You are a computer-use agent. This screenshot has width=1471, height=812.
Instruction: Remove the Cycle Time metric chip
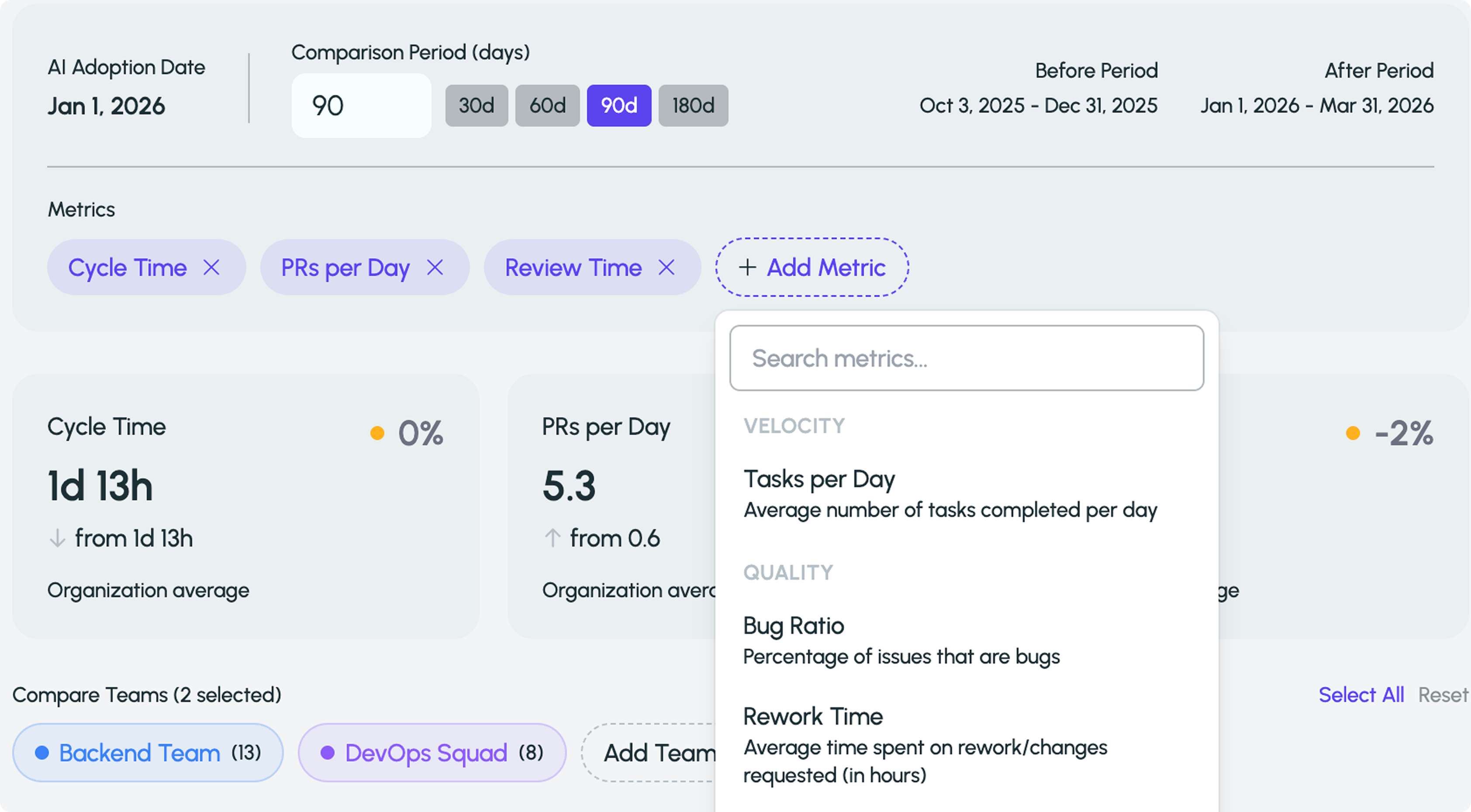point(211,267)
